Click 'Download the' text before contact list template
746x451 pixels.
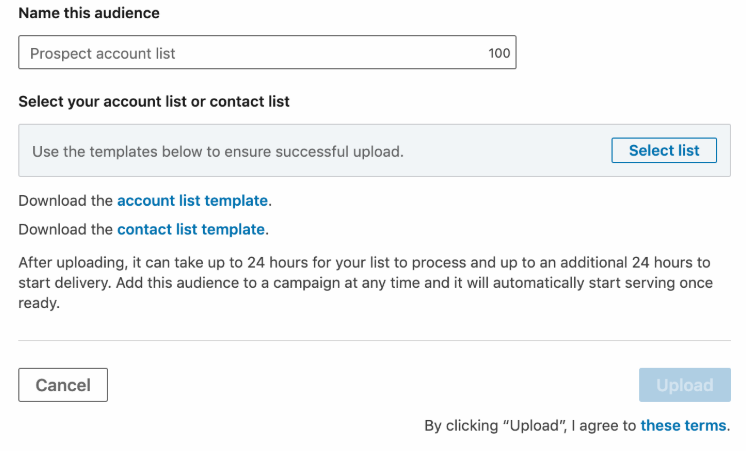pos(65,229)
